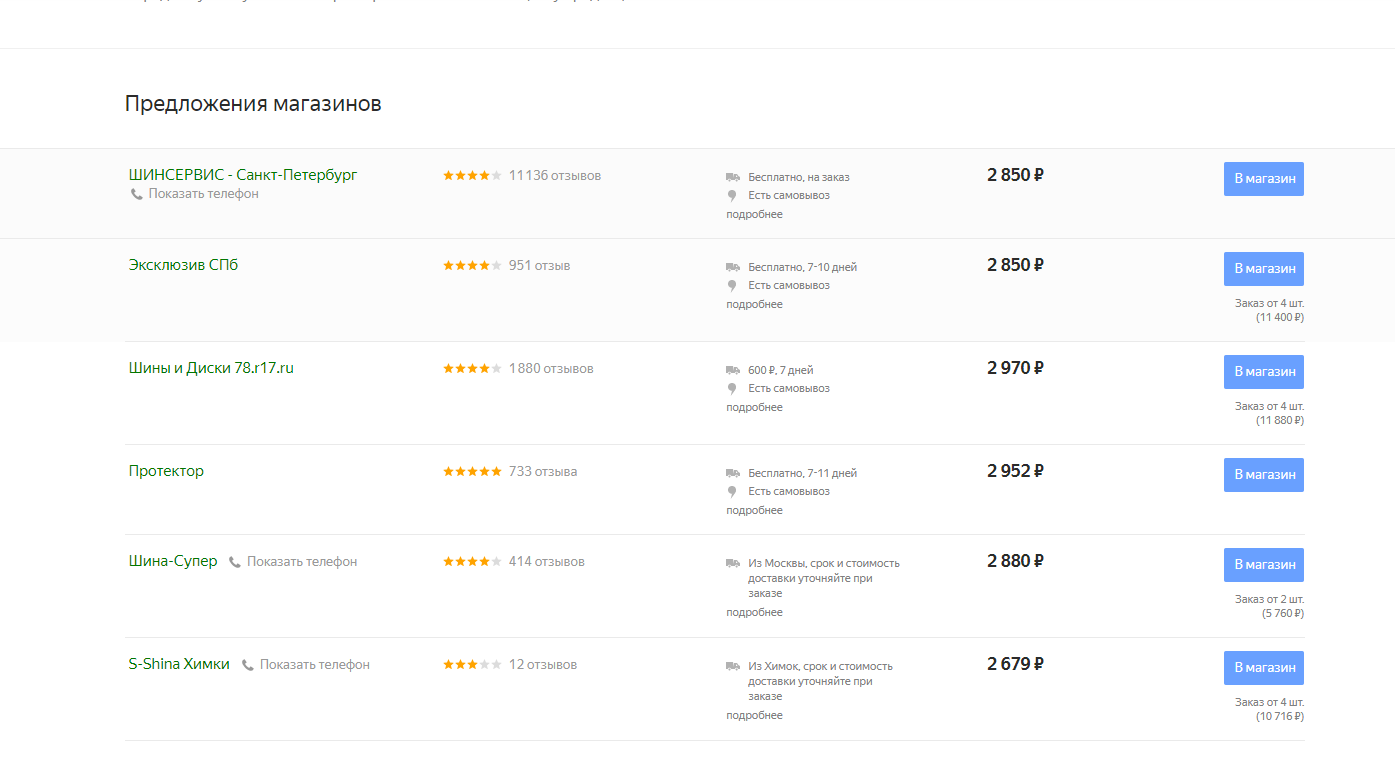Click 'В магазин' for Шина-Супер offer

tap(1263, 565)
